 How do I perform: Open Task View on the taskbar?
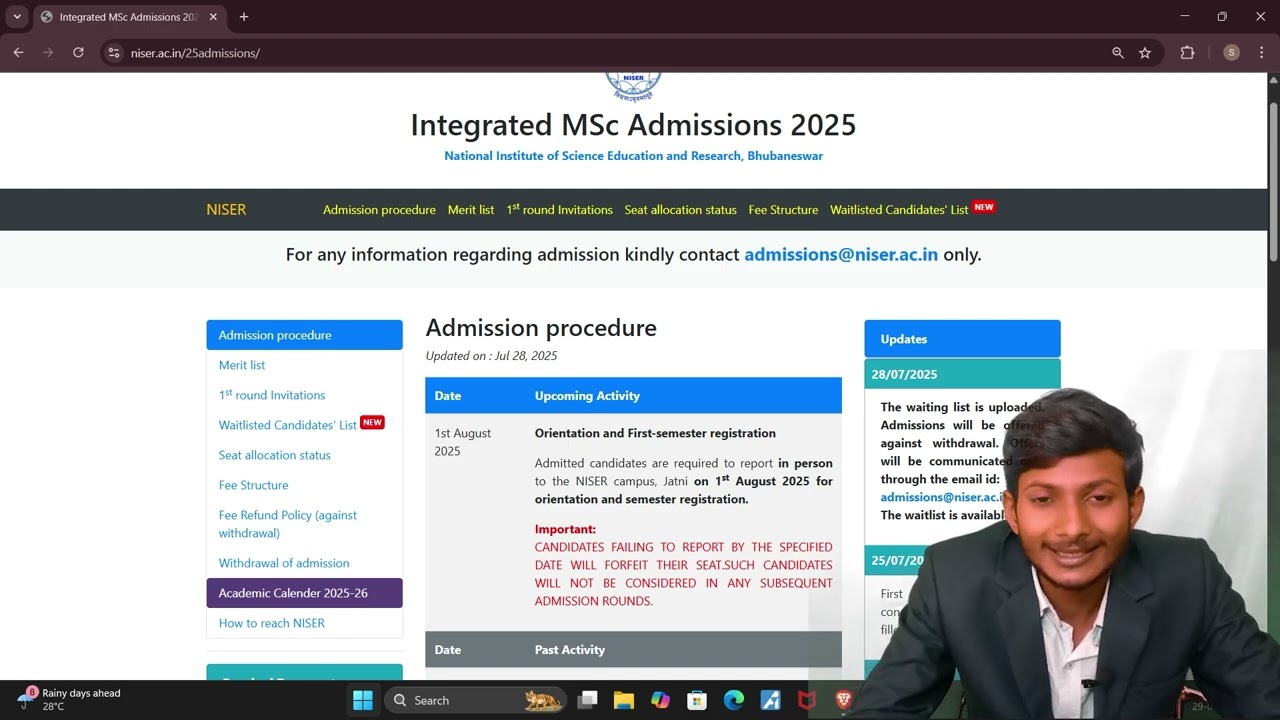pyautogui.click(x=588, y=700)
